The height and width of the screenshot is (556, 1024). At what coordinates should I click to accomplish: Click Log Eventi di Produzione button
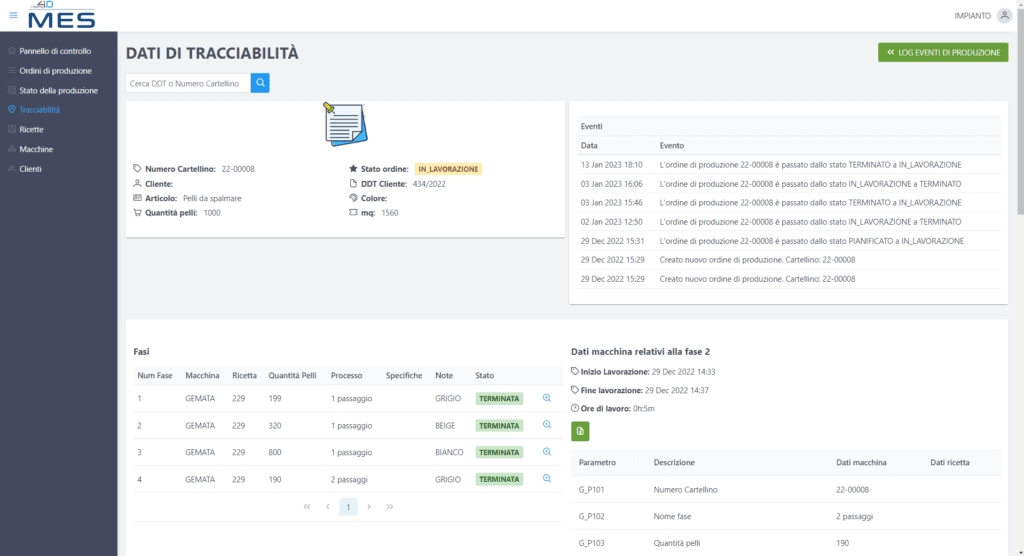[942, 52]
